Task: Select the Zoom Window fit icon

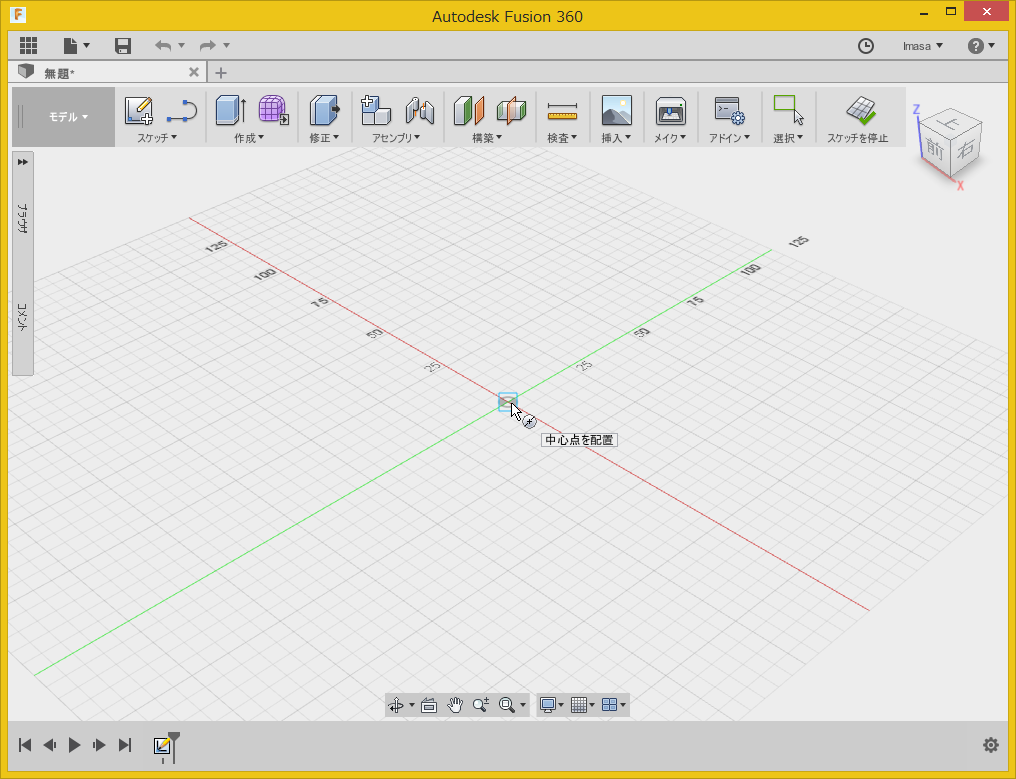Action: 507,705
